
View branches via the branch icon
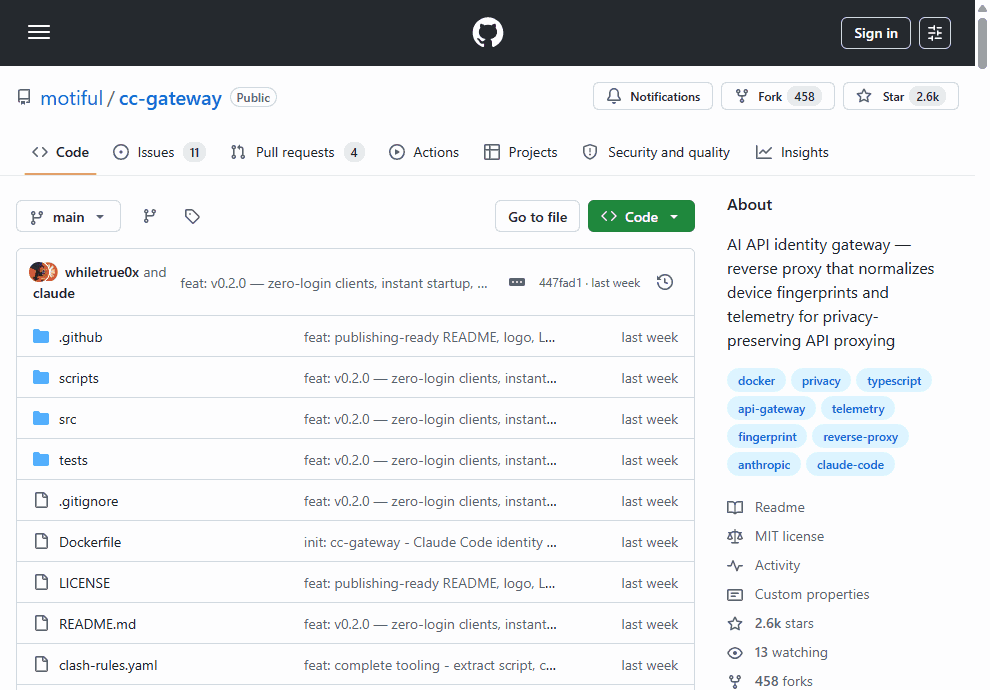click(150, 216)
